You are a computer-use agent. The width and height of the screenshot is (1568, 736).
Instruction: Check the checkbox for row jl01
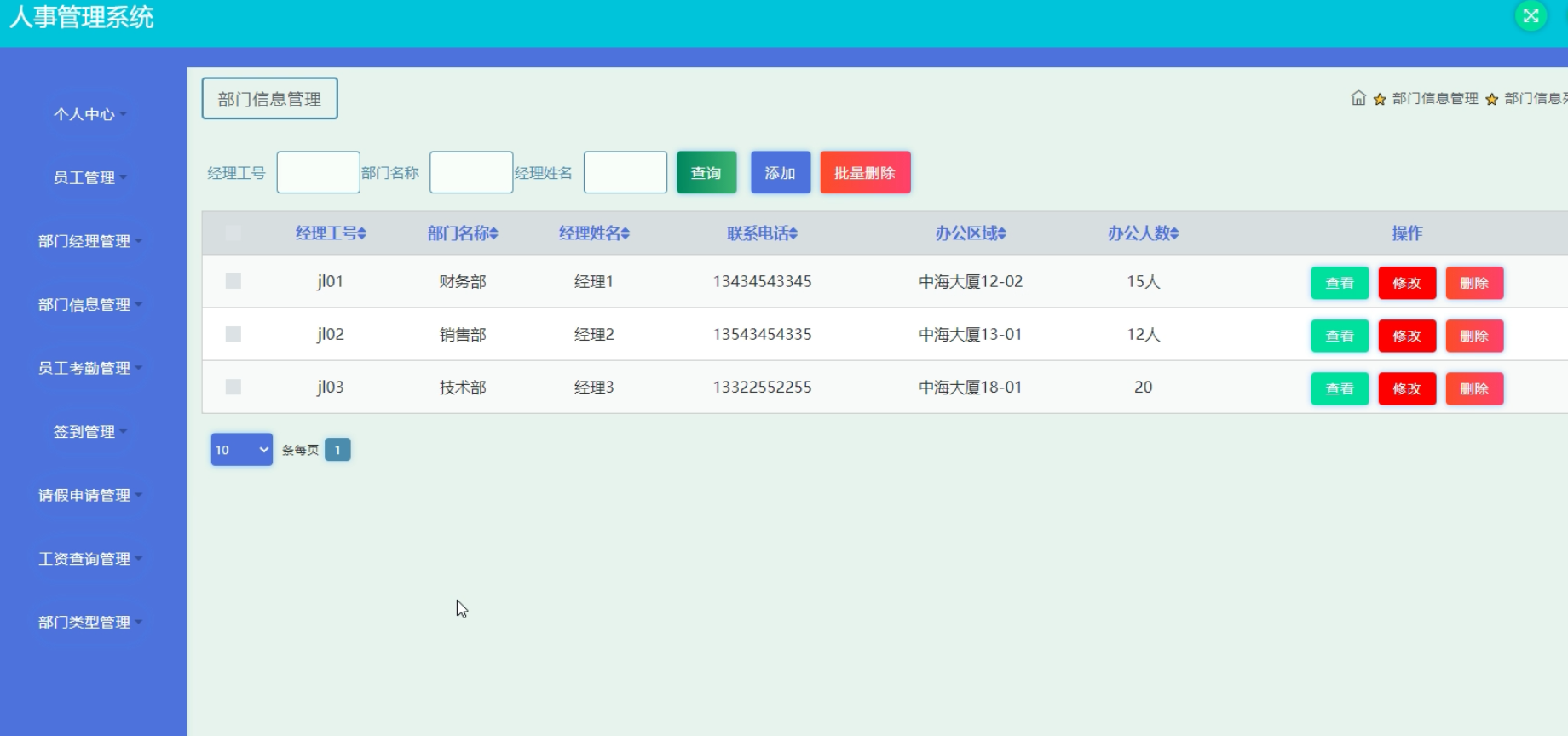(233, 281)
